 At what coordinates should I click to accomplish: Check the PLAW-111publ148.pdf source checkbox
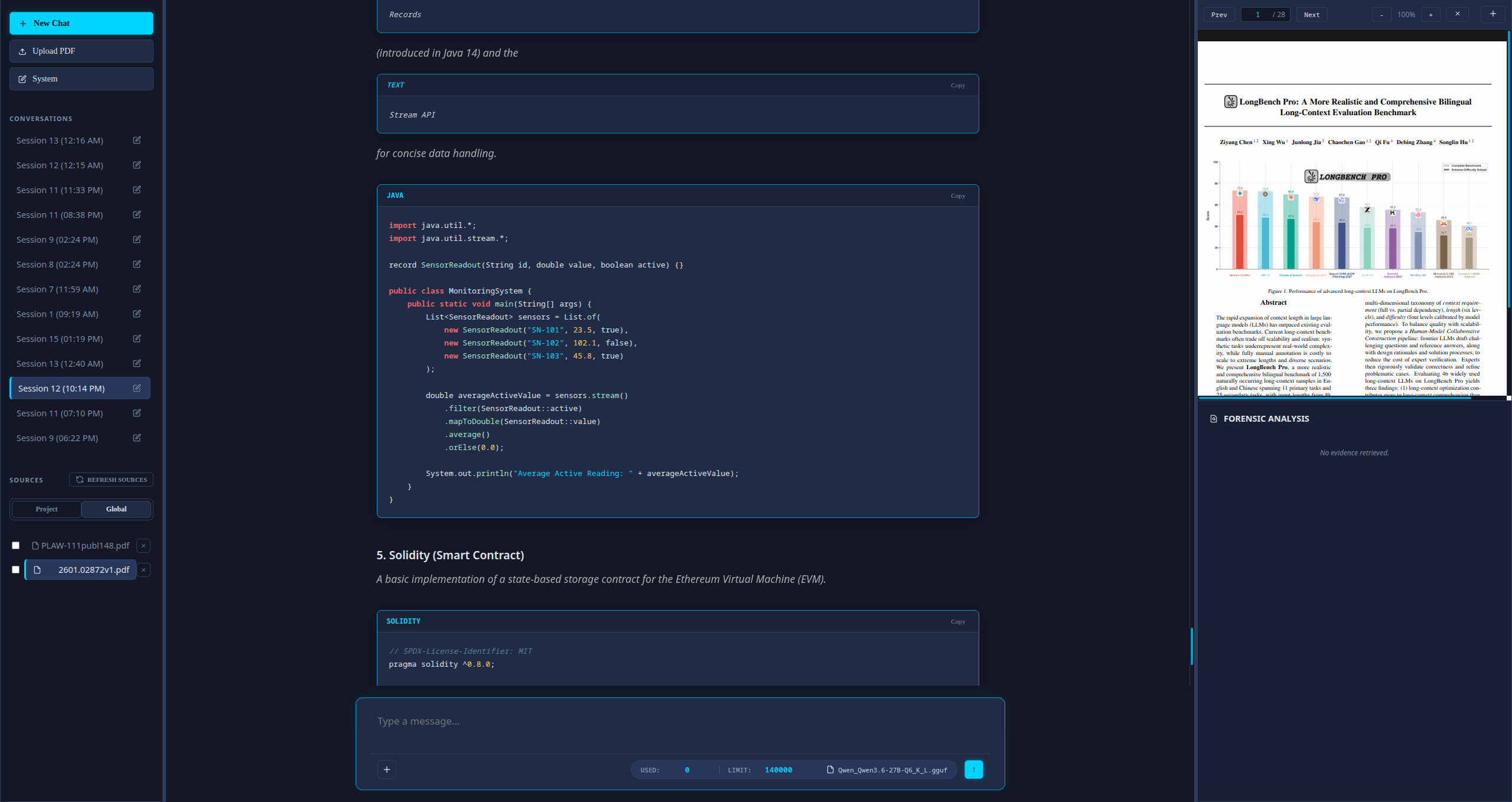[x=16, y=546]
